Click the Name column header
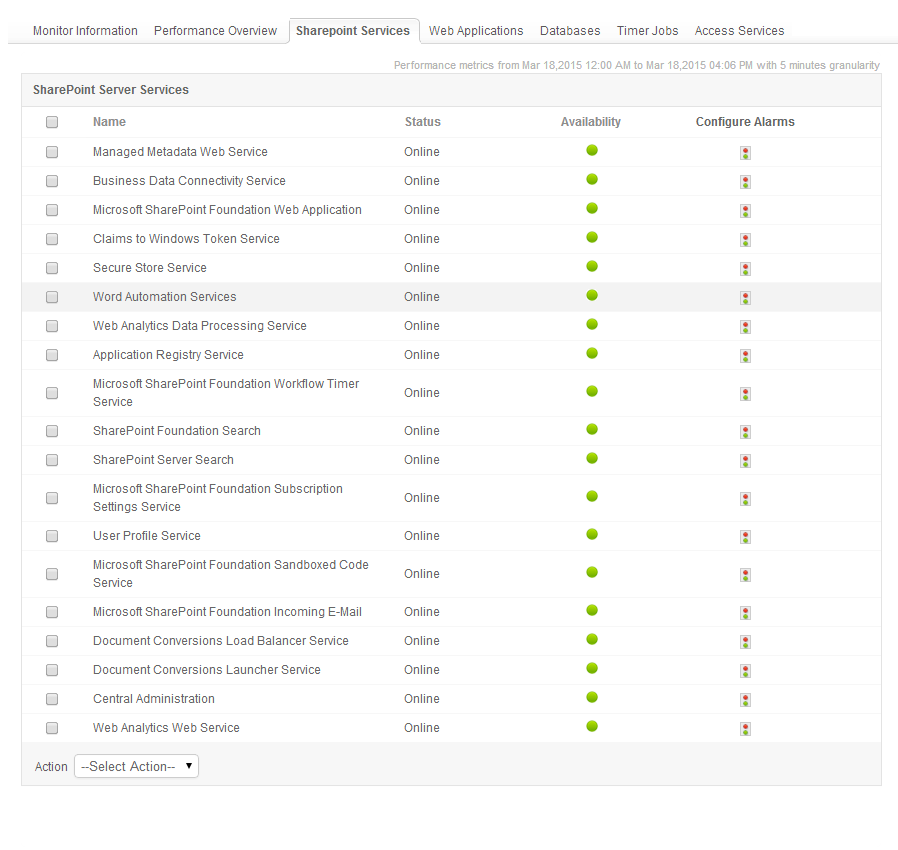 tap(109, 122)
